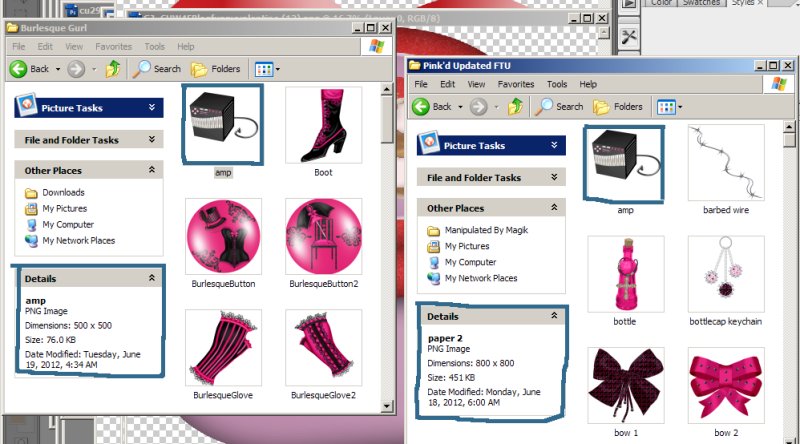Image resolution: width=800 pixels, height=444 pixels.
Task: Select BurlesqueButton2 thumbnail
Action: tap(323, 236)
